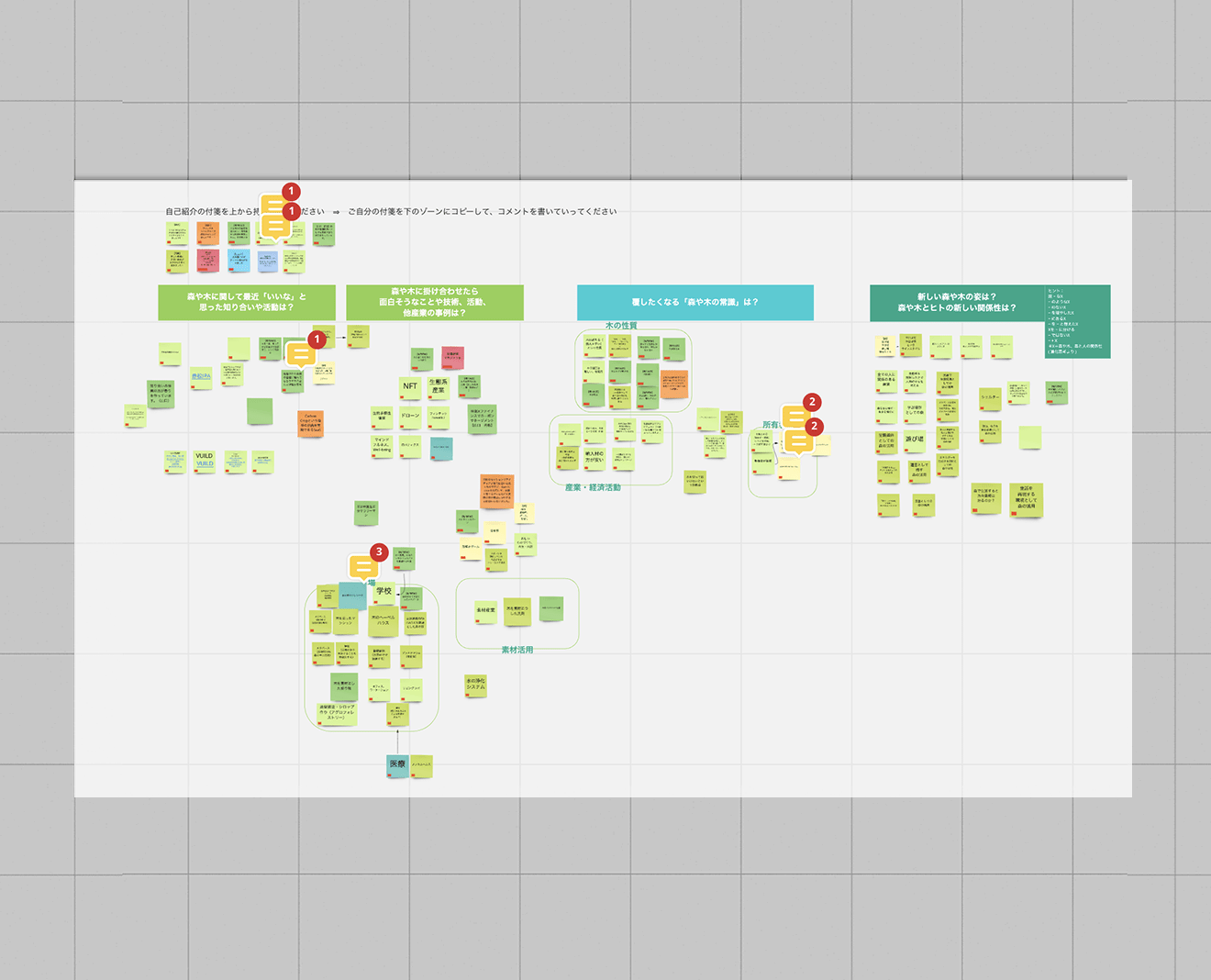This screenshot has width=1211, height=980.
Task: Select the ヒント text box in green header
Action: point(1076,321)
